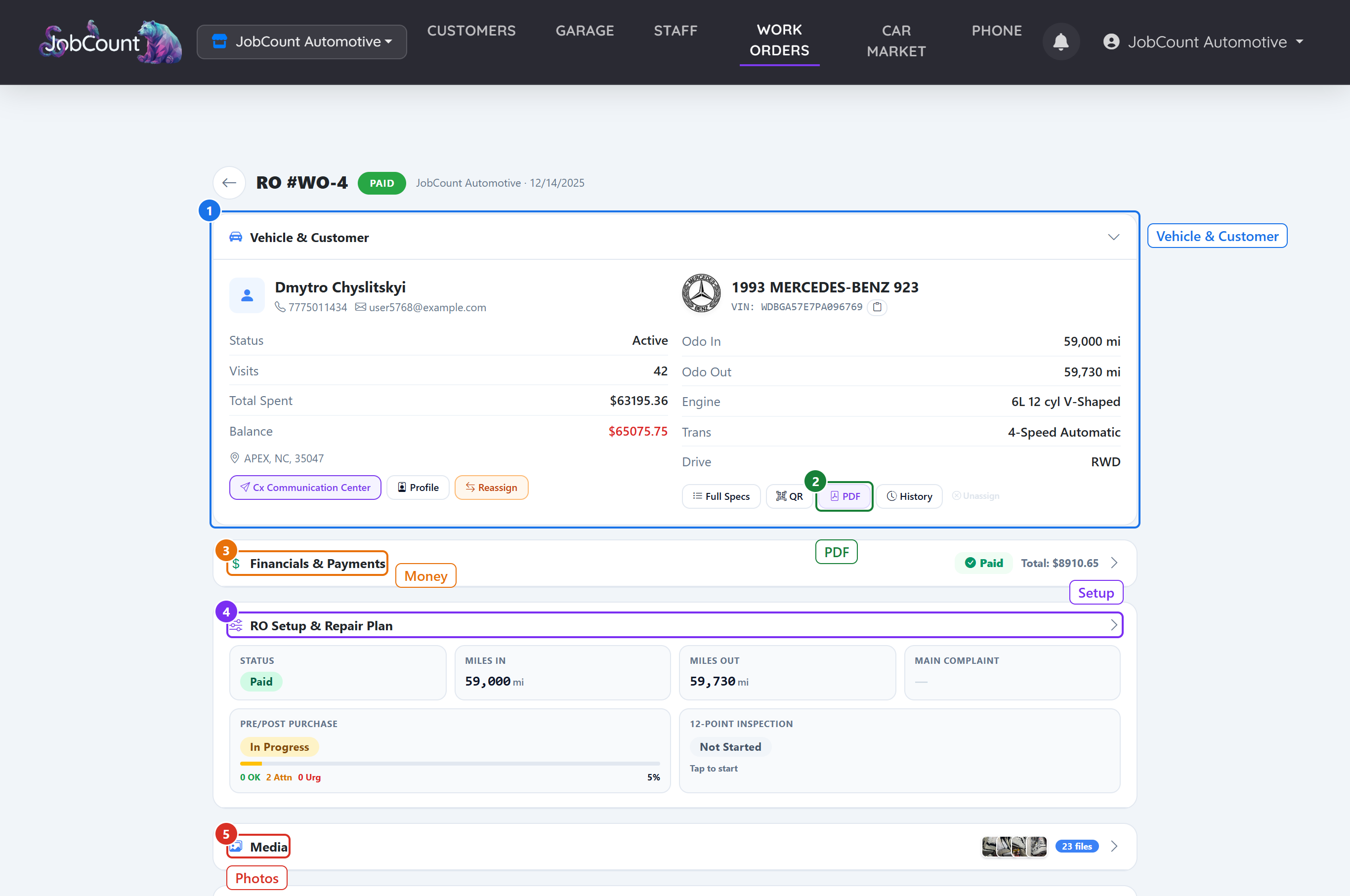
Task: Go to the Customers tab
Action: (471, 31)
